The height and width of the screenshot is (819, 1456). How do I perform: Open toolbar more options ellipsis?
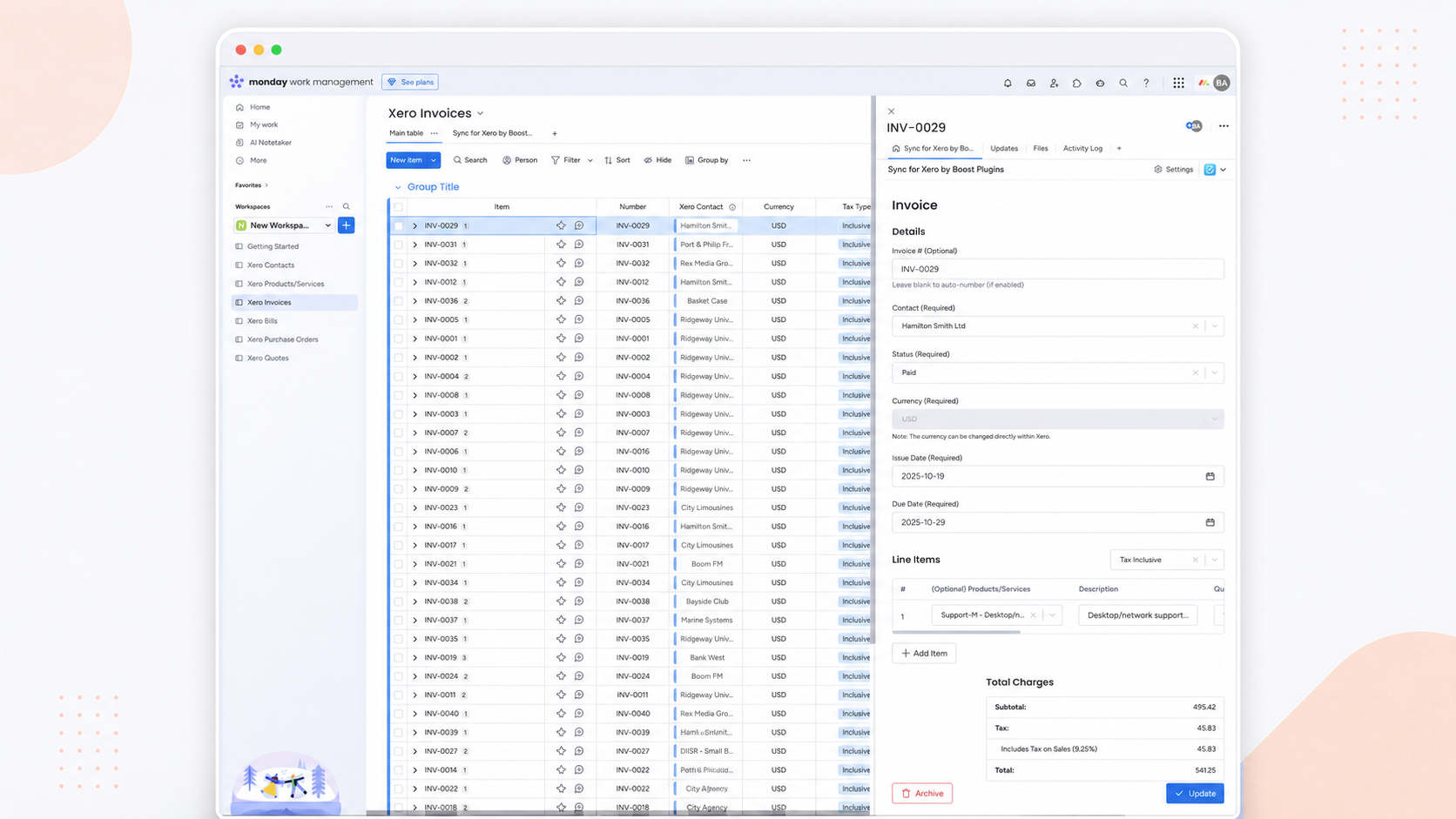coord(746,160)
